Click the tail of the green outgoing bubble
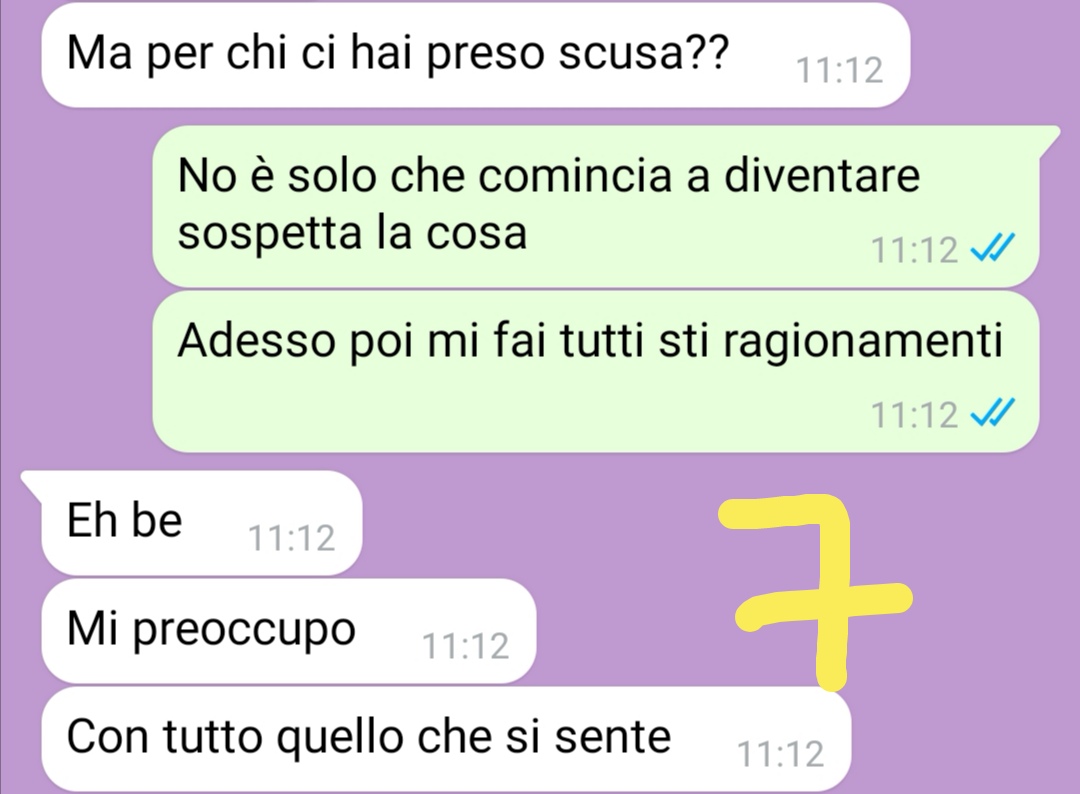 point(1048,136)
